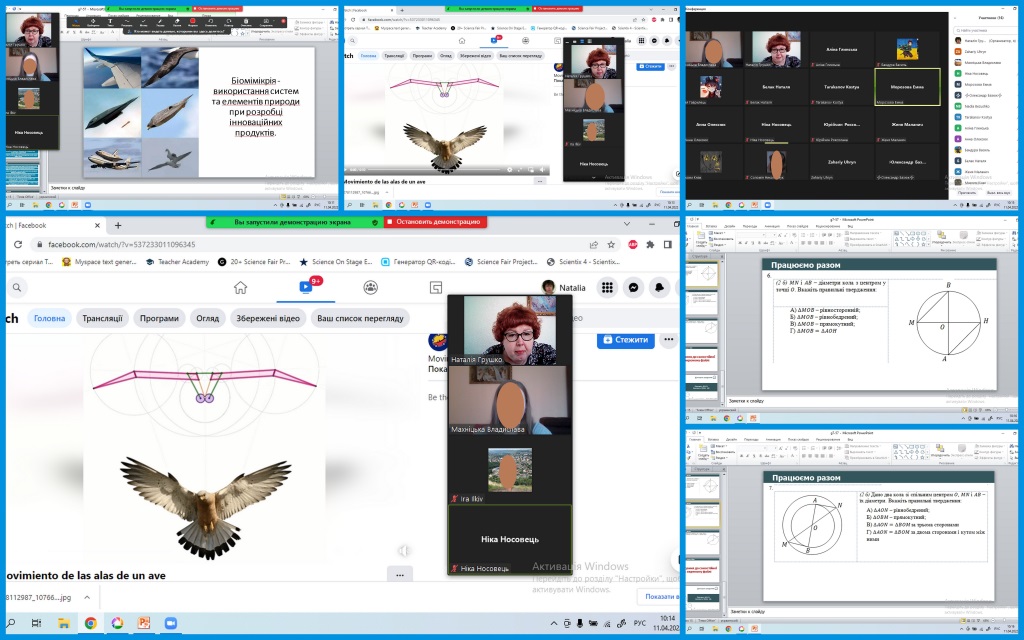The width and height of the screenshot is (1024, 640).
Task: Expand tab search chevron in large Chrome window
Action: pyautogui.click(x=627, y=224)
